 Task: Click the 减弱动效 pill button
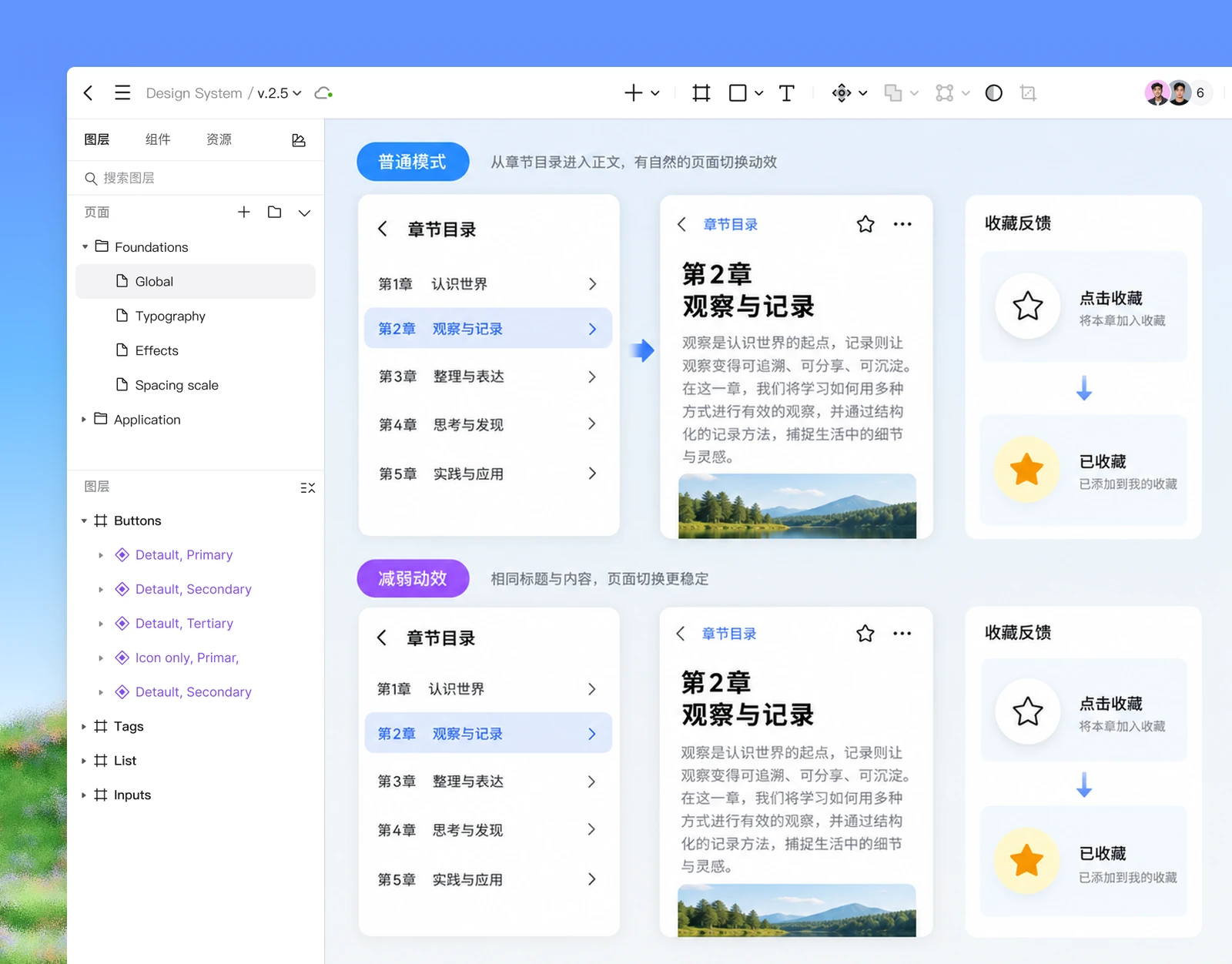click(x=413, y=578)
